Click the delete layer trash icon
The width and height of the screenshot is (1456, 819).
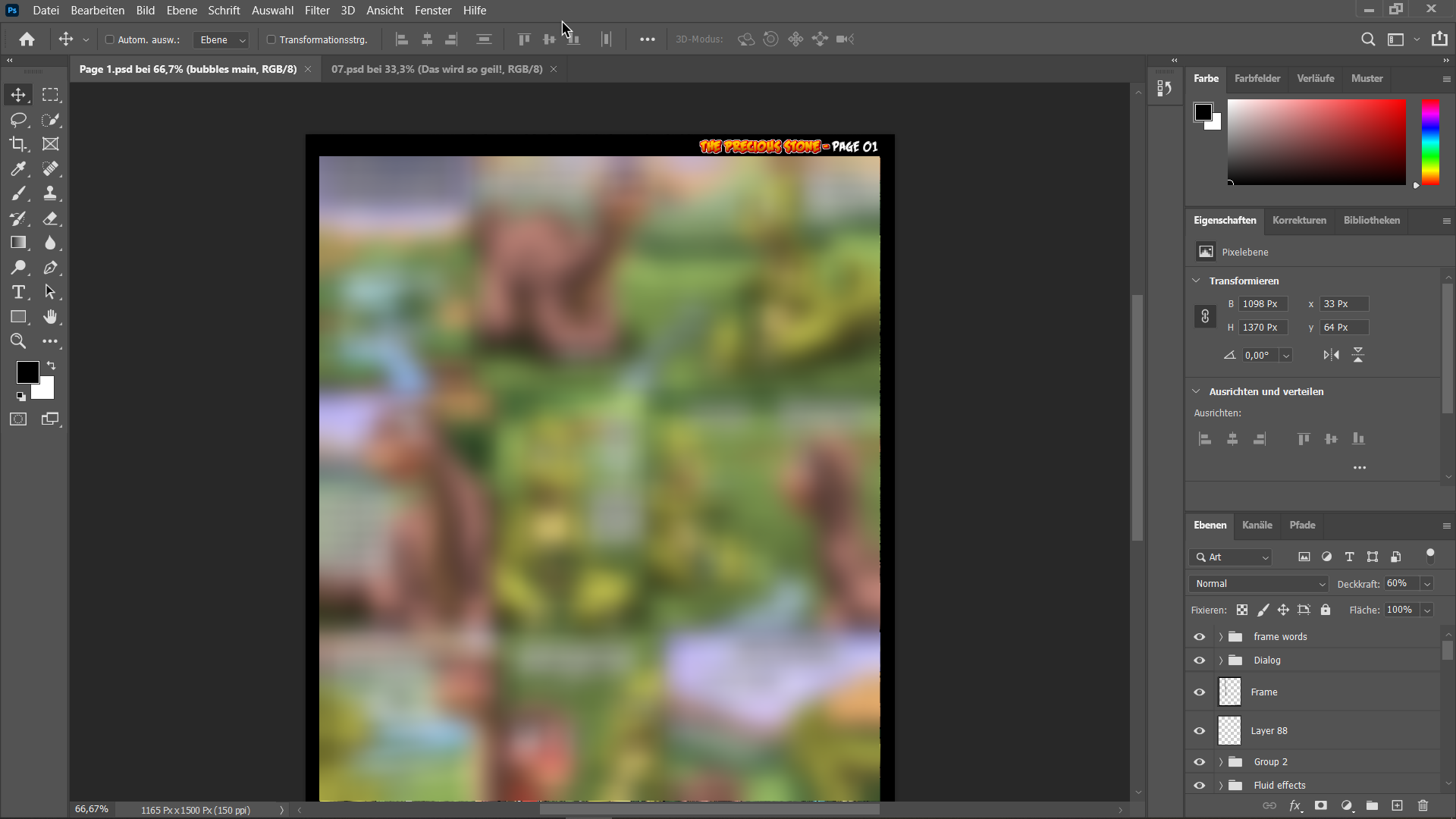pyautogui.click(x=1423, y=805)
